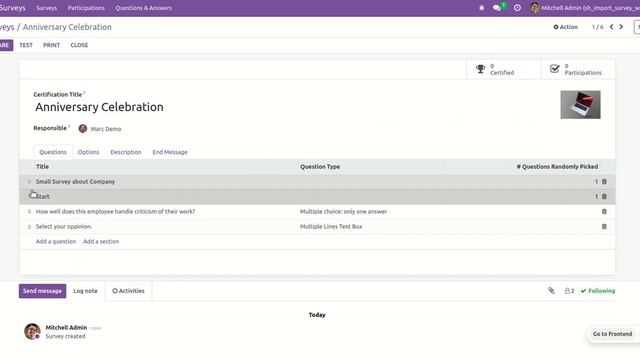Viewport: 640px width, 360px height.
Task: Click the TEST button
Action: (26, 45)
